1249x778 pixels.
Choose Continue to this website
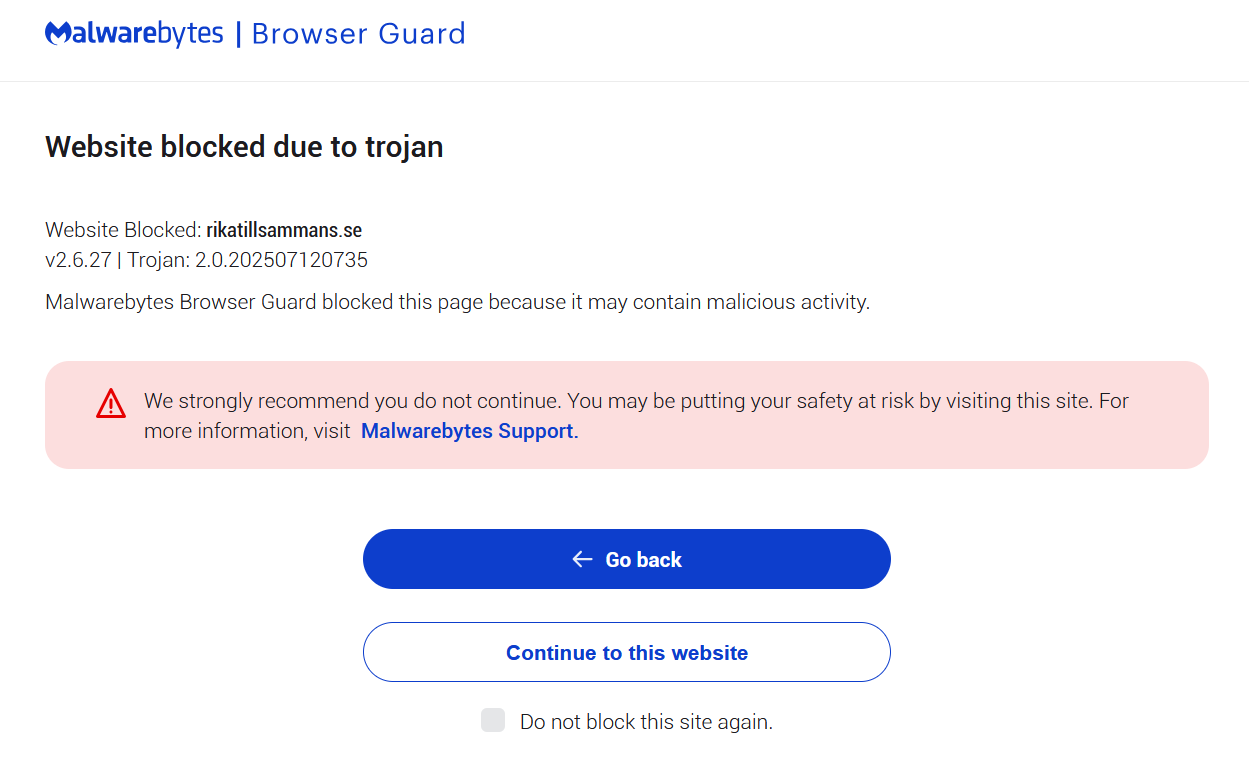tap(626, 652)
